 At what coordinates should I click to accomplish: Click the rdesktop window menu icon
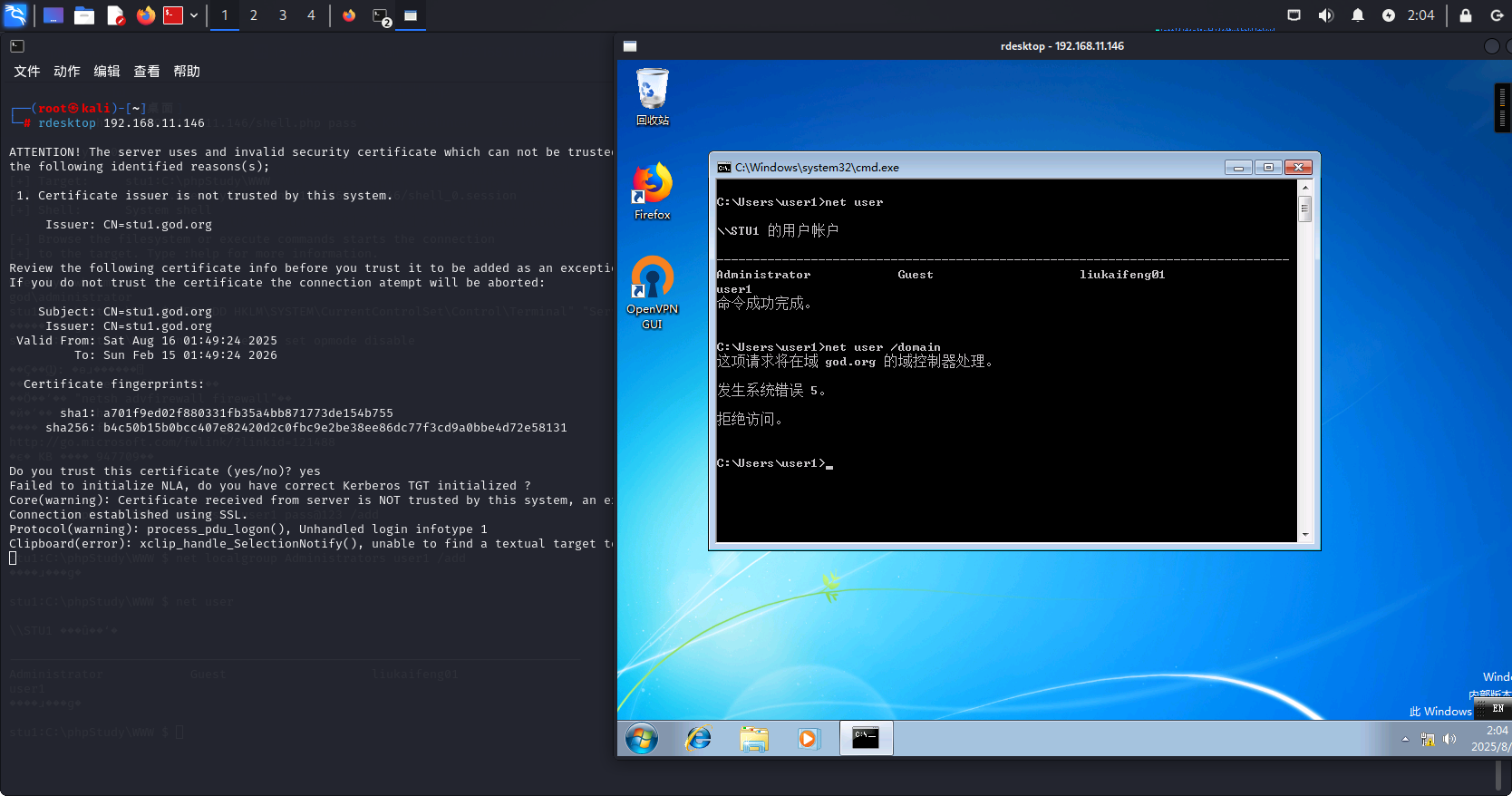[630, 46]
